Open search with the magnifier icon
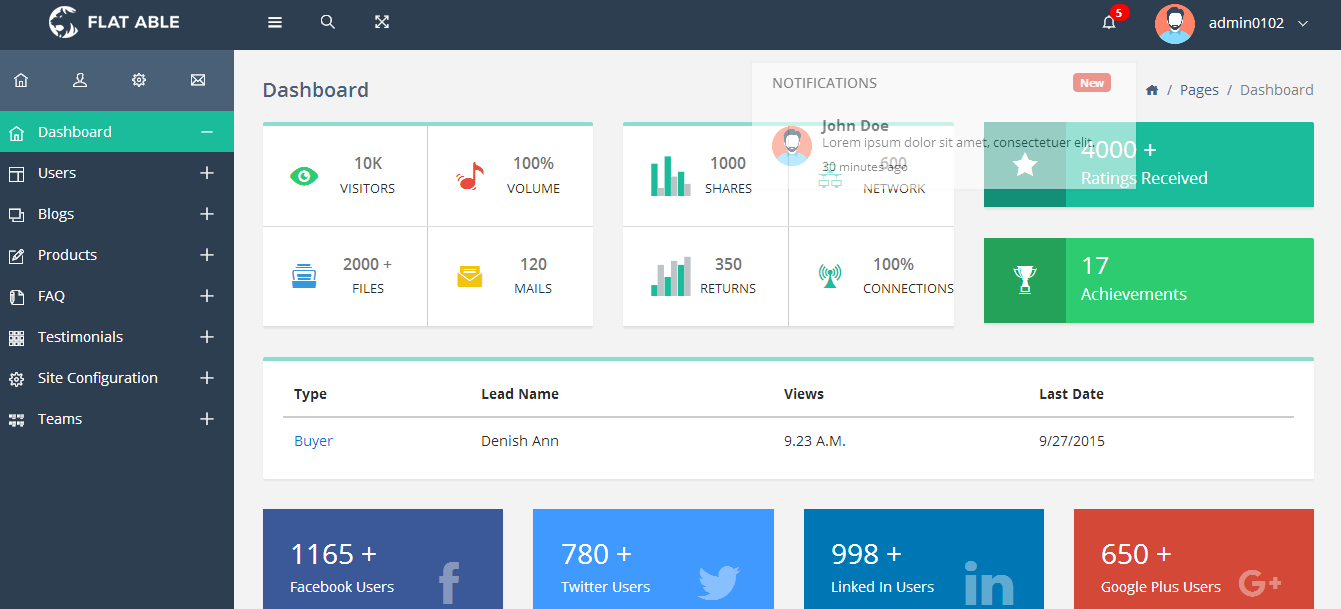 (327, 22)
